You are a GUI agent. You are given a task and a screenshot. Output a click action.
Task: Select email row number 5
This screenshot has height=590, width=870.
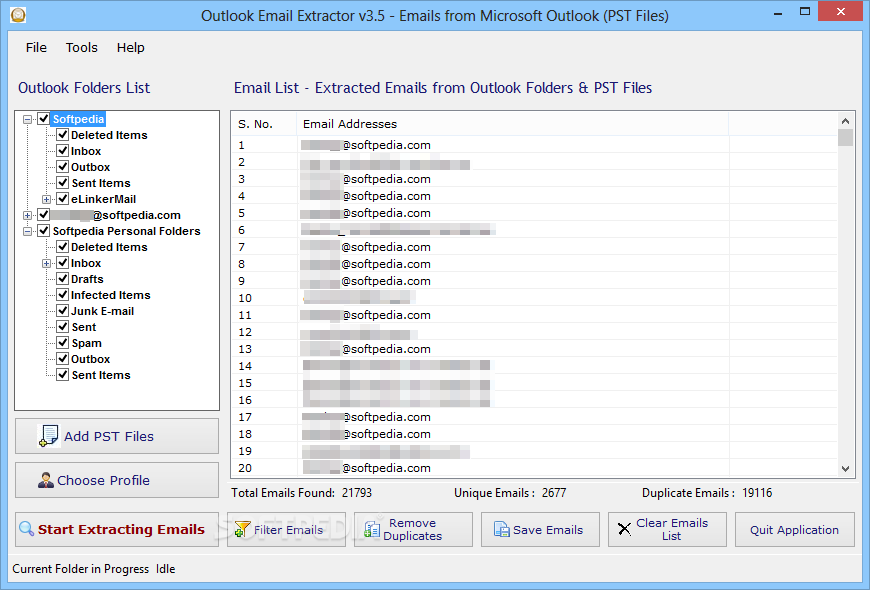[534, 213]
